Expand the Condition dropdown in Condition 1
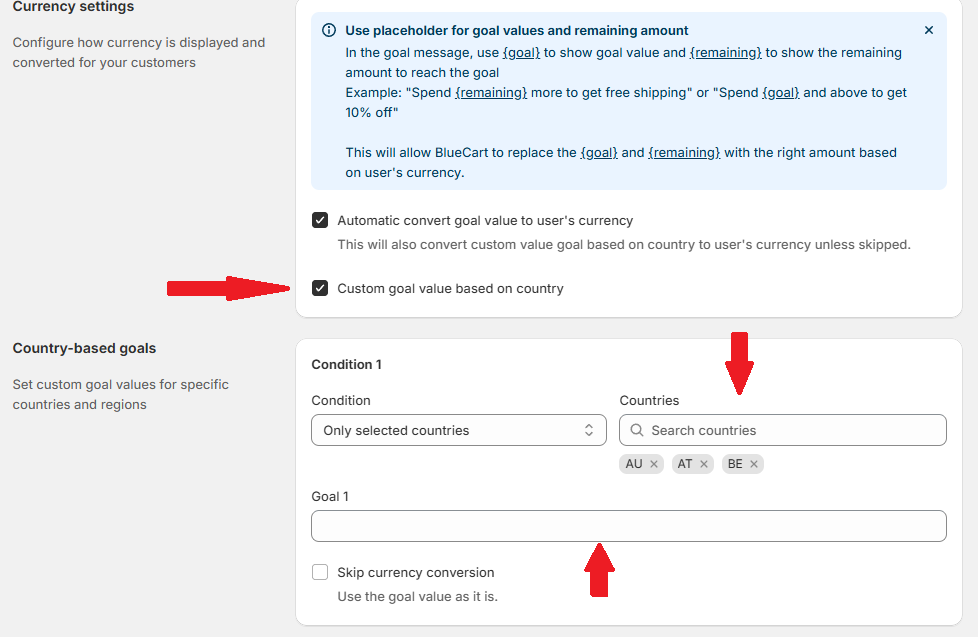The image size is (978, 637). tap(458, 429)
